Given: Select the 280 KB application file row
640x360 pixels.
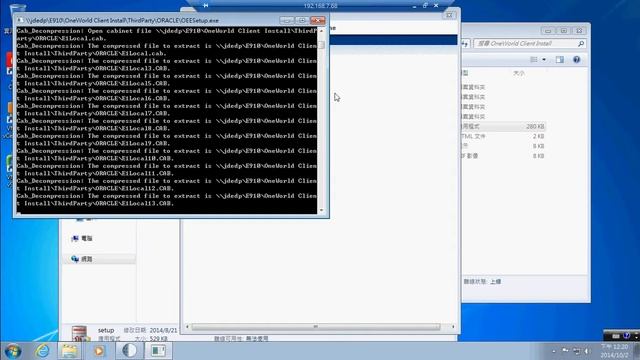Looking at the screenshot, I should pos(503,127).
